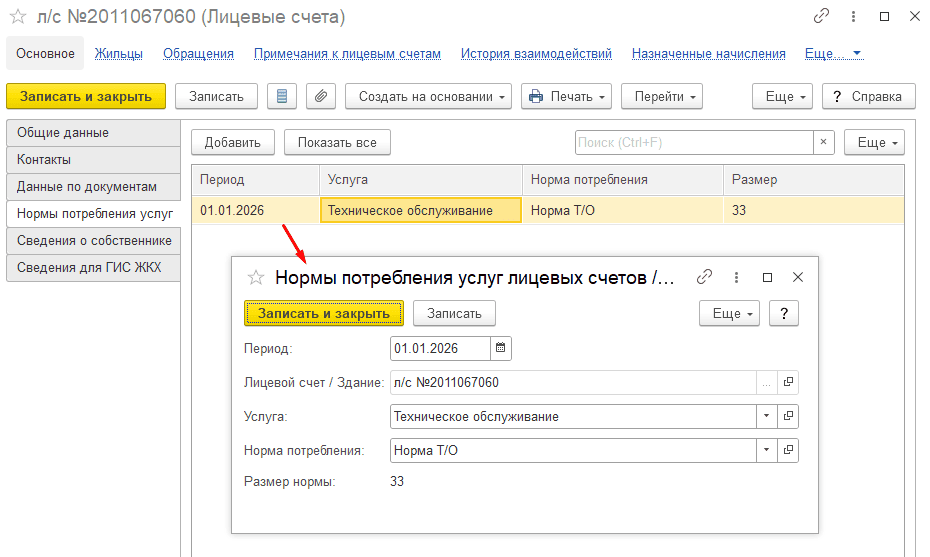
Task: Open the reports list icon button
Action: [282, 96]
